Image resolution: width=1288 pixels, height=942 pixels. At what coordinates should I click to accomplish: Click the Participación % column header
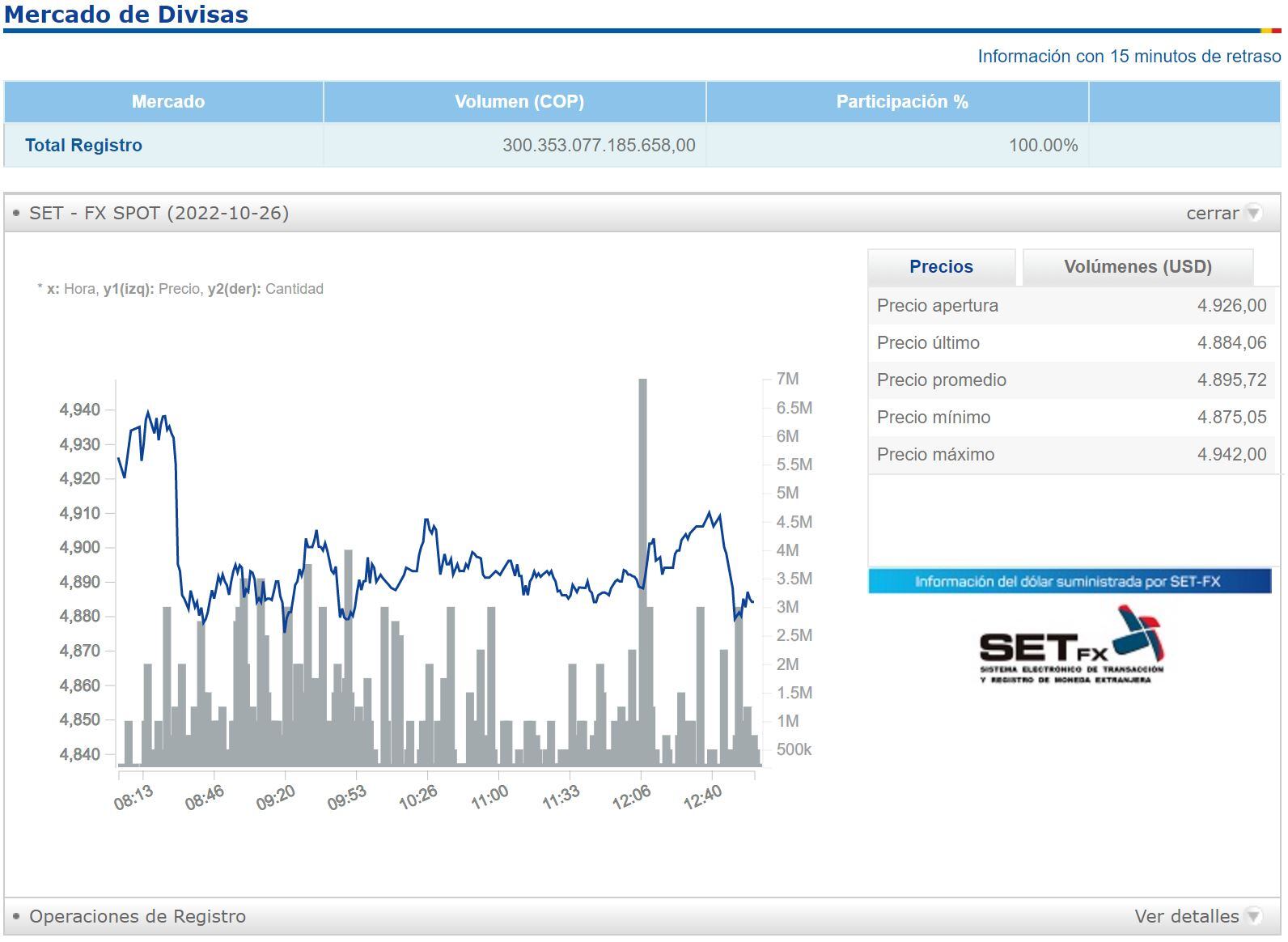901,102
